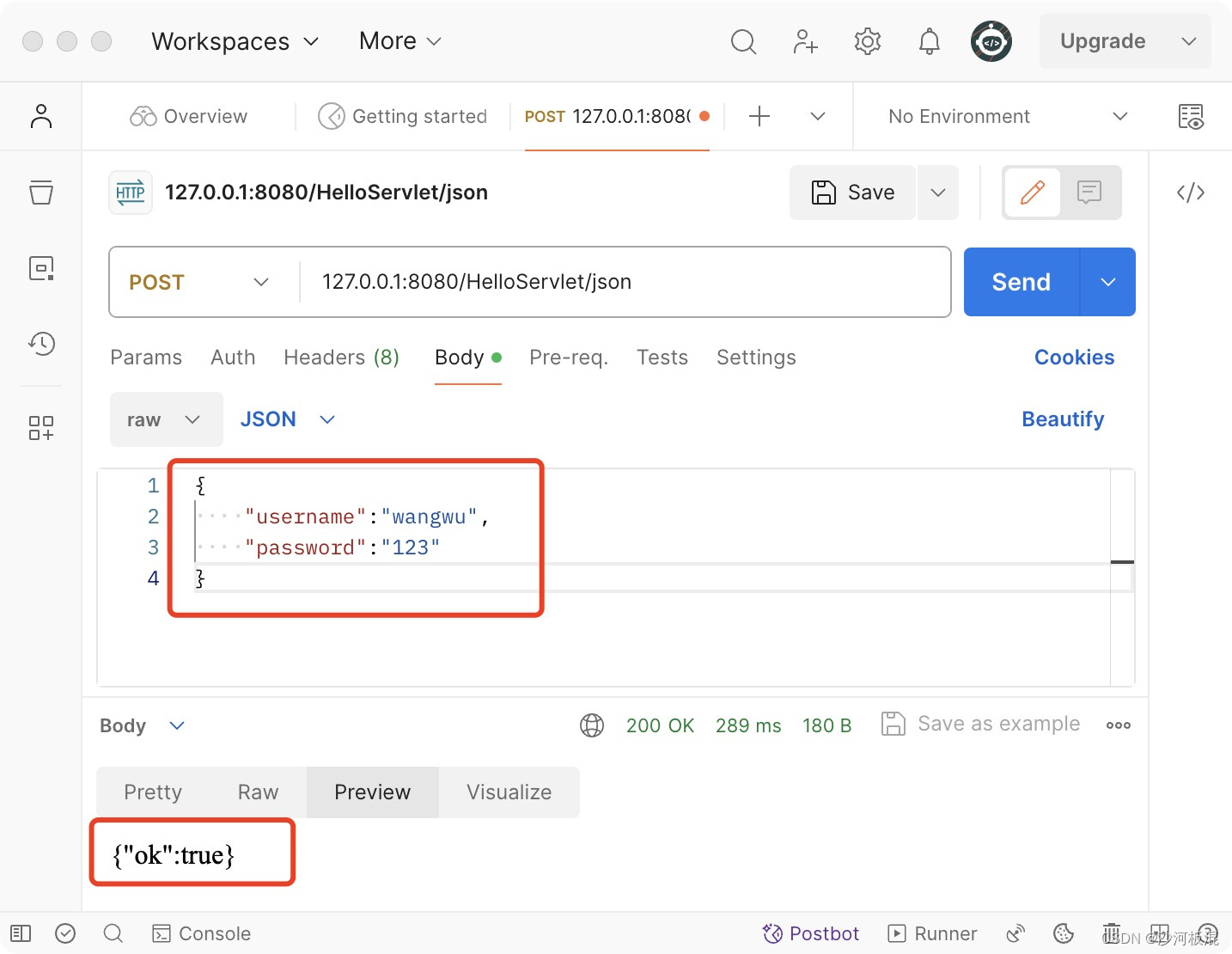1232x954 pixels.
Task: Invite teammates via the add-user icon
Action: [804, 40]
